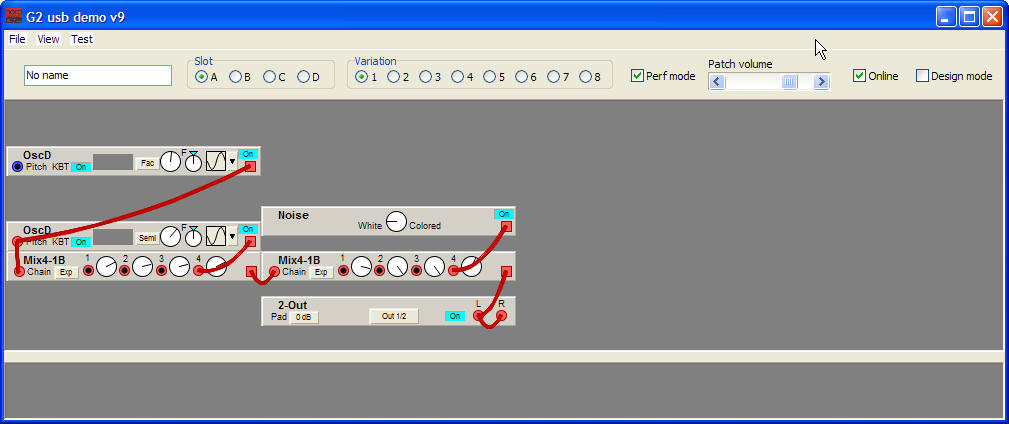Click the top OscD waveform shape icon
The height and width of the screenshot is (424, 1009).
point(215,161)
